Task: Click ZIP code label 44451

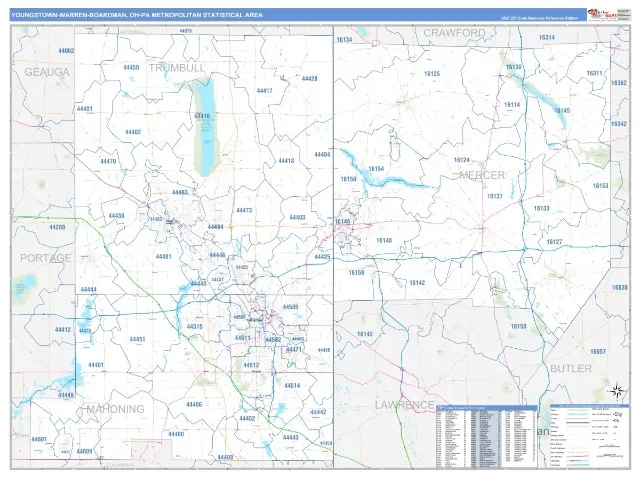Action: tap(137, 339)
